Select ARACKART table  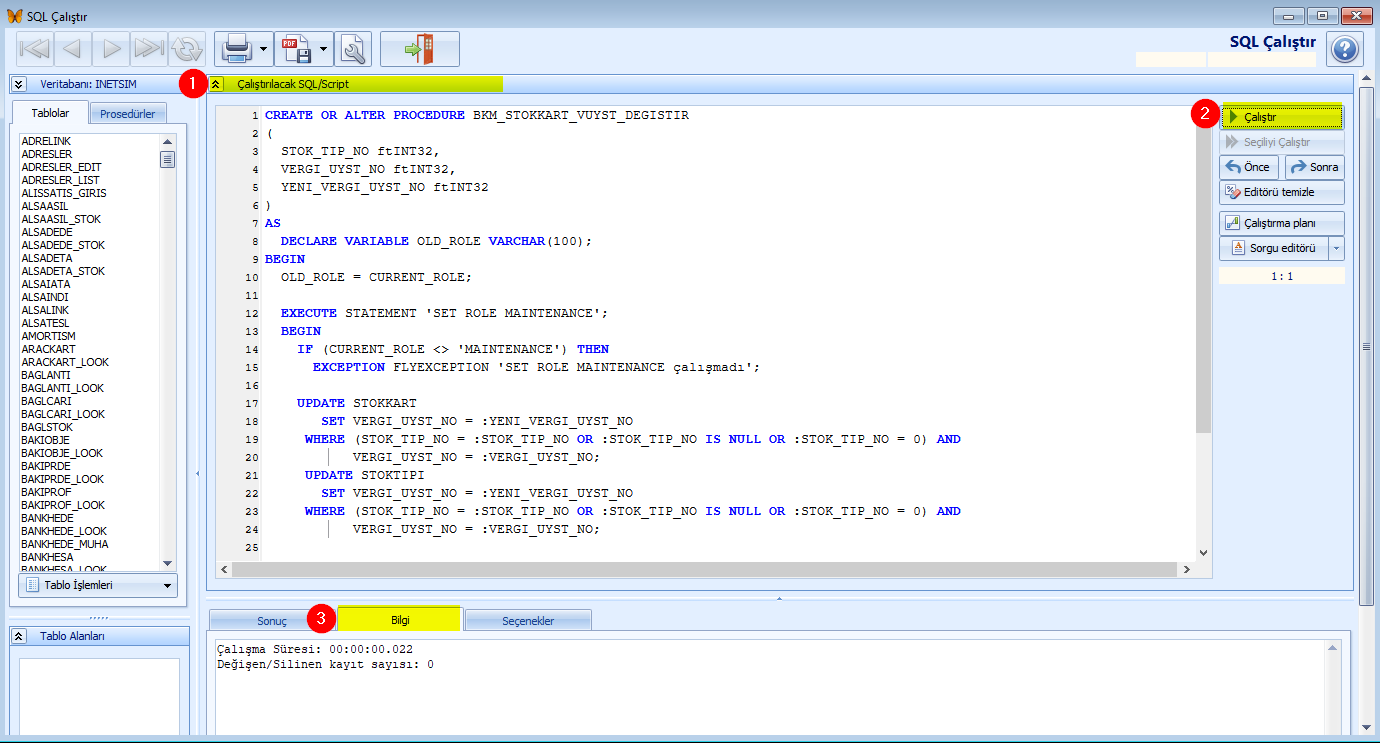[48, 349]
